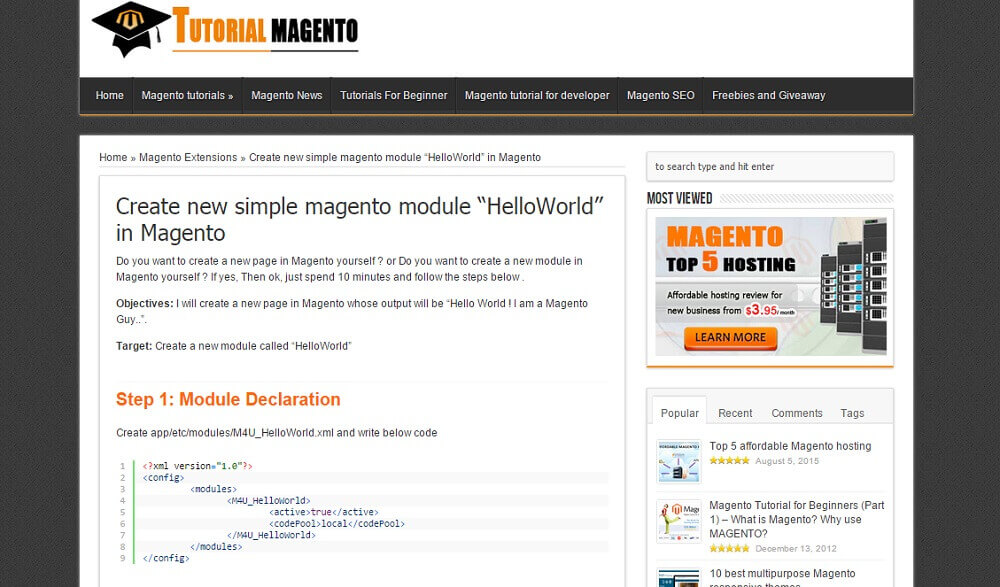Image resolution: width=1000 pixels, height=587 pixels.
Task: Open Freebies and Giveaway page
Action: click(x=768, y=96)
